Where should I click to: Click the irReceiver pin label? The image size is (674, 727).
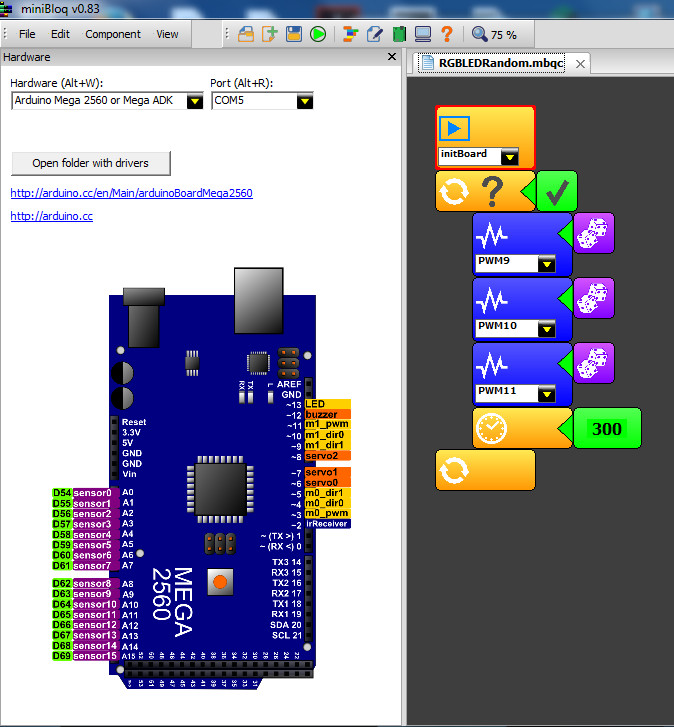(x=327, y=524)
